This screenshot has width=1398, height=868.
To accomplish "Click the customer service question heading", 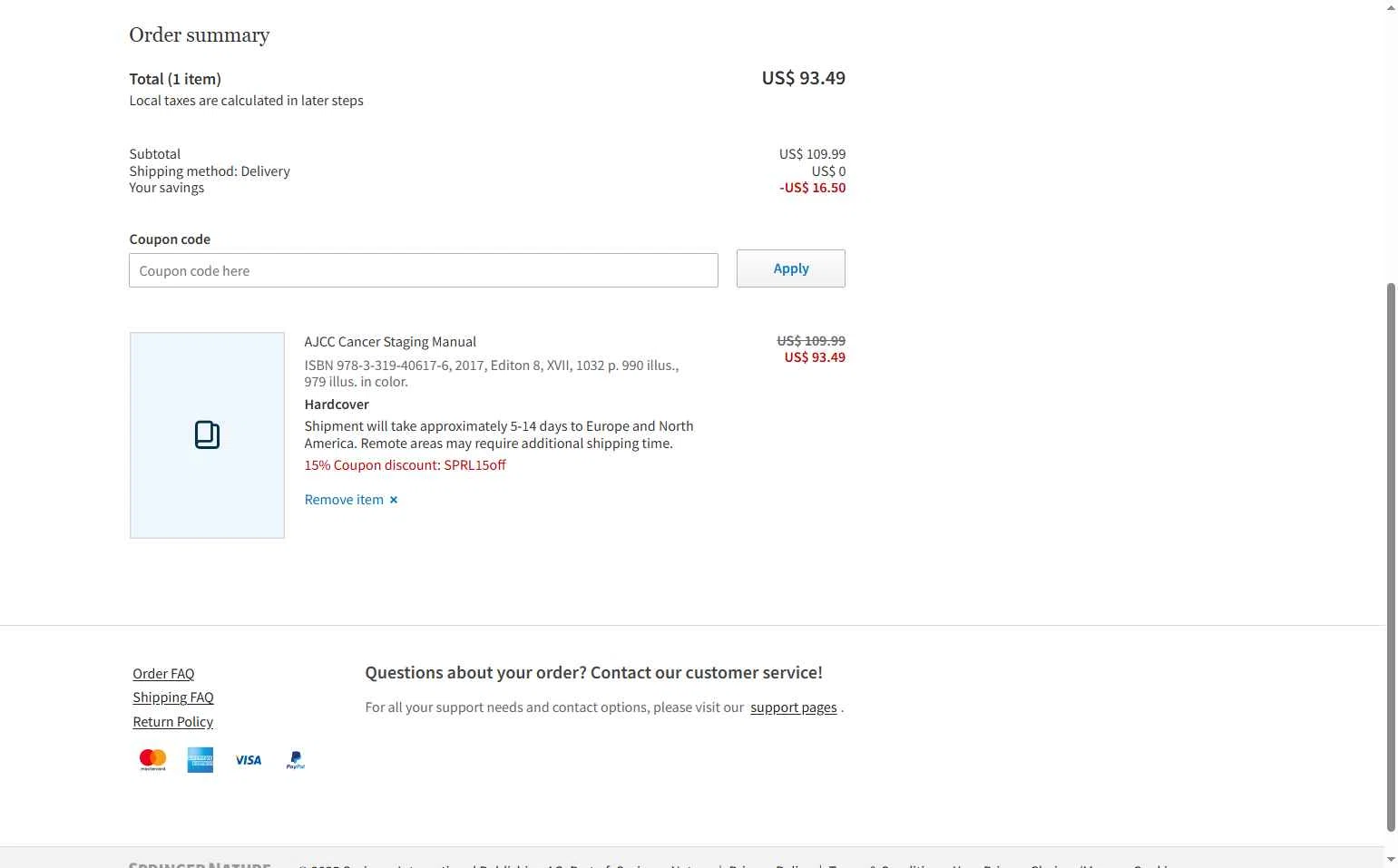I will tap(594, 673).
